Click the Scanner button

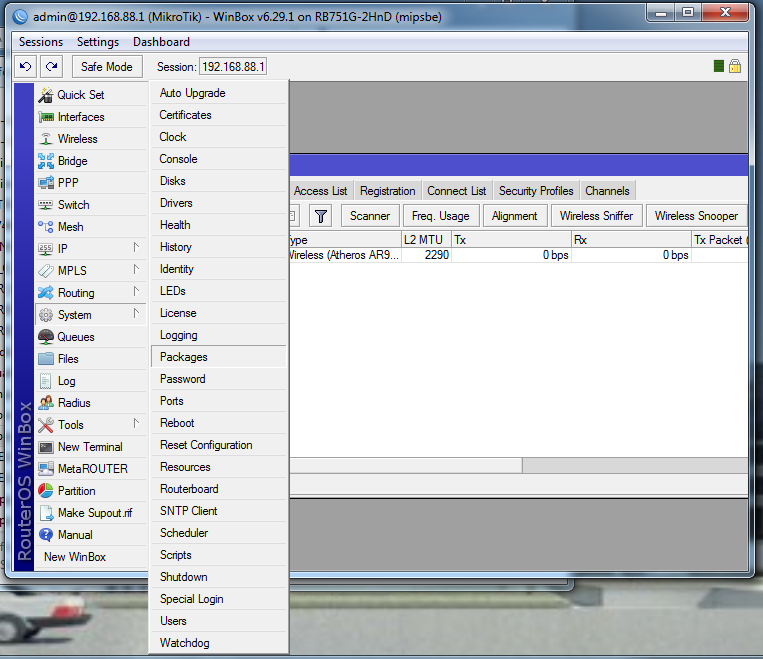pos(370,216)
